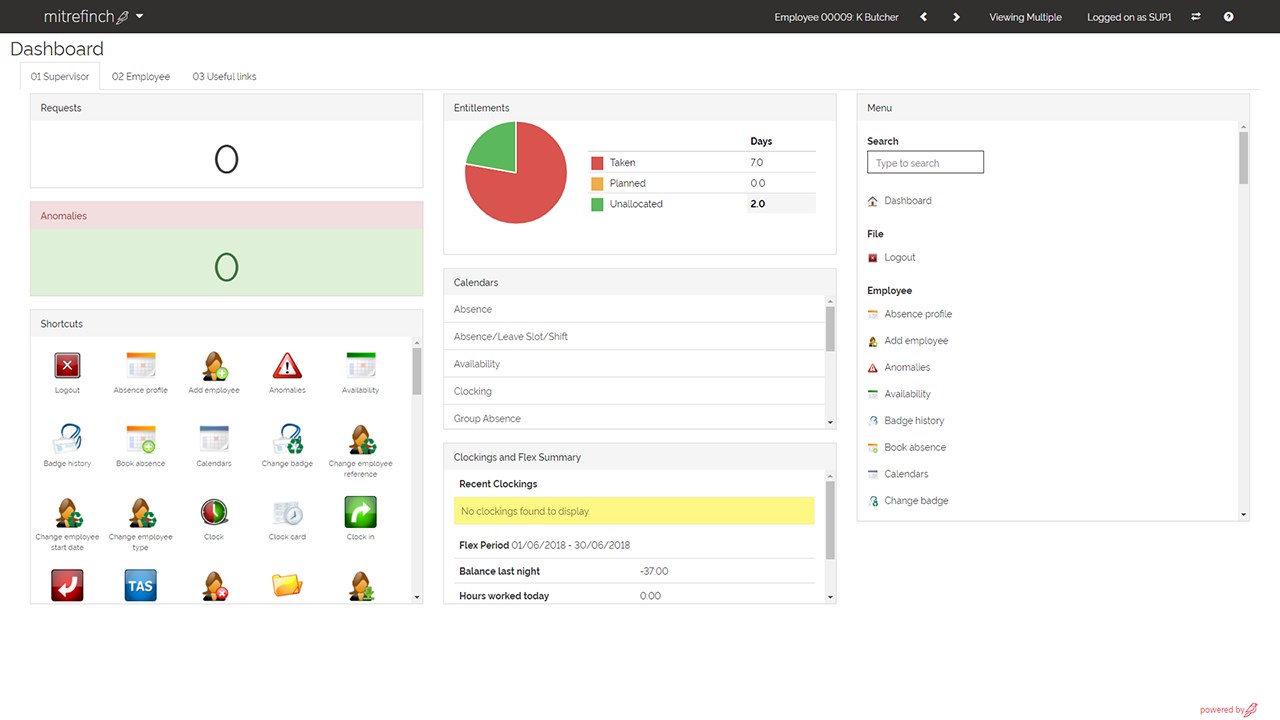1280x720 pixels.
Task: Click the swap-arrows icon beside SUP1
Action: click(1195, 17)
